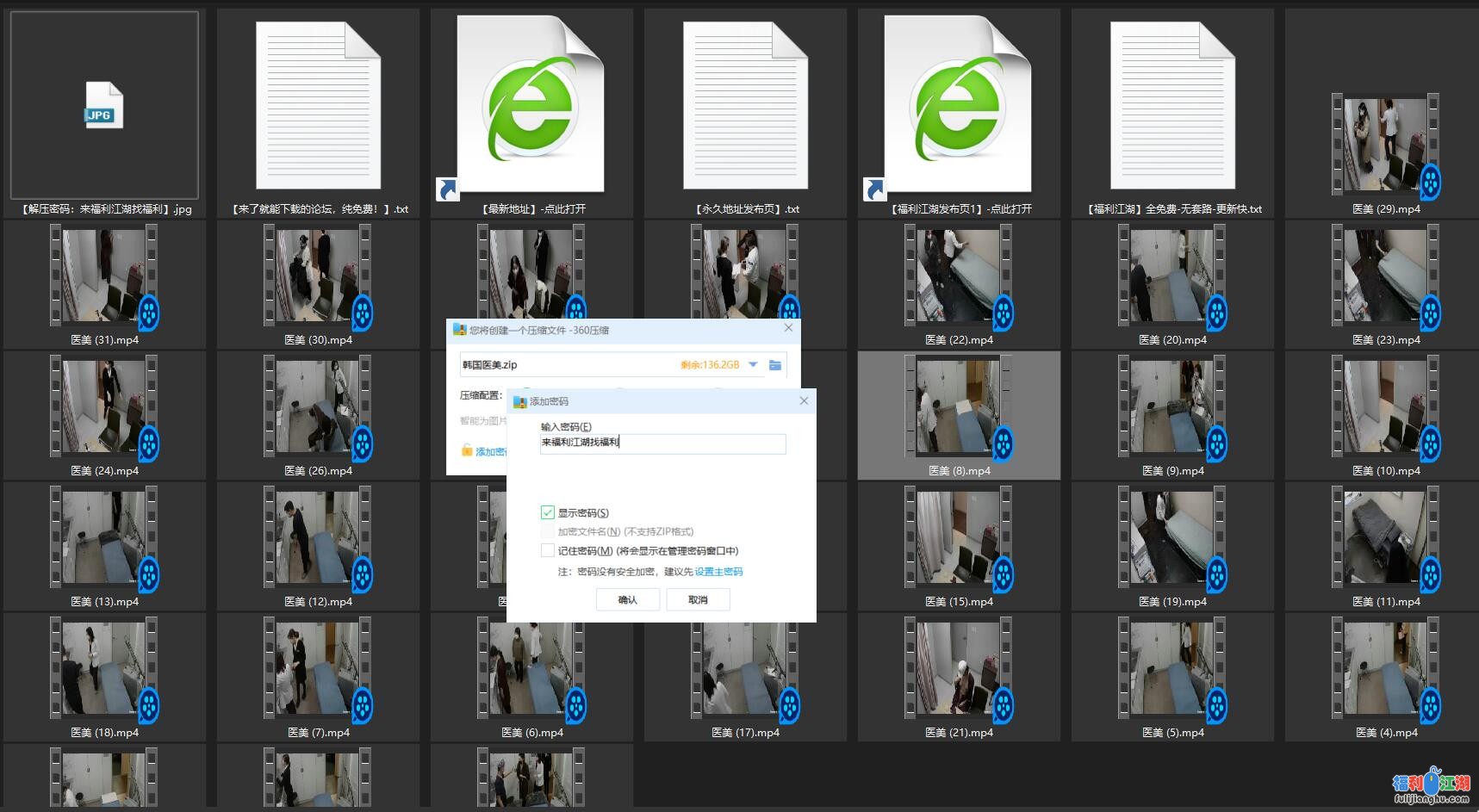The width and height of the screenshot is (1479, 812).
Task: Open the 设置主密码 link
Action: click(718, 572)
